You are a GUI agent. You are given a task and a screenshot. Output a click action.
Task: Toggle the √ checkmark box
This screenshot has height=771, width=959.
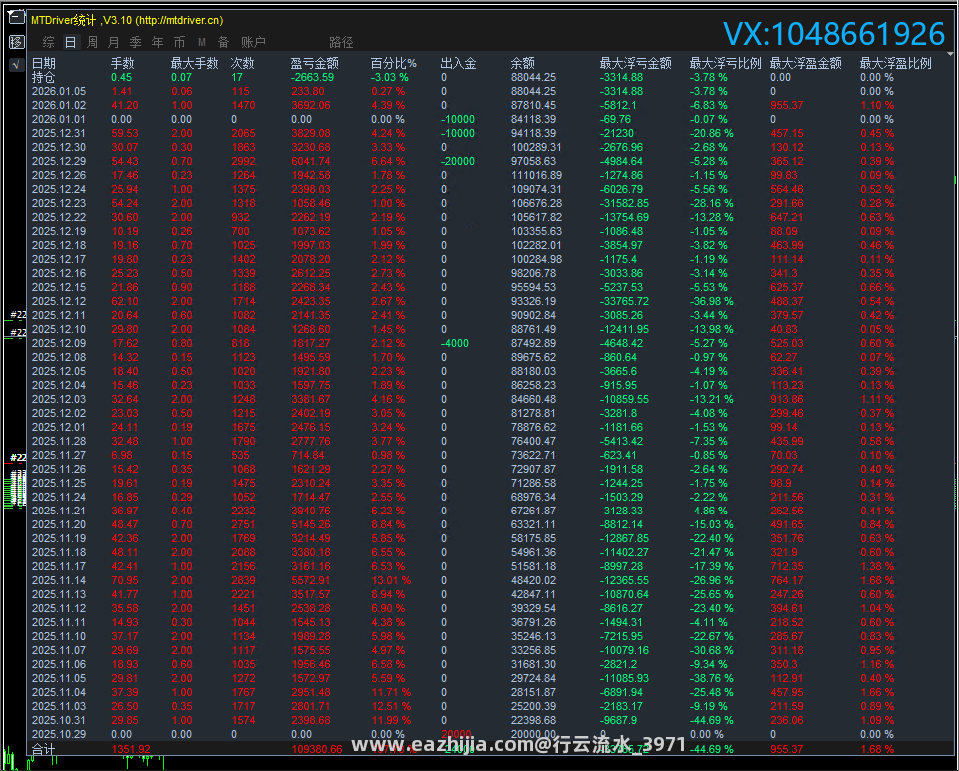click(x=17, y=64)
